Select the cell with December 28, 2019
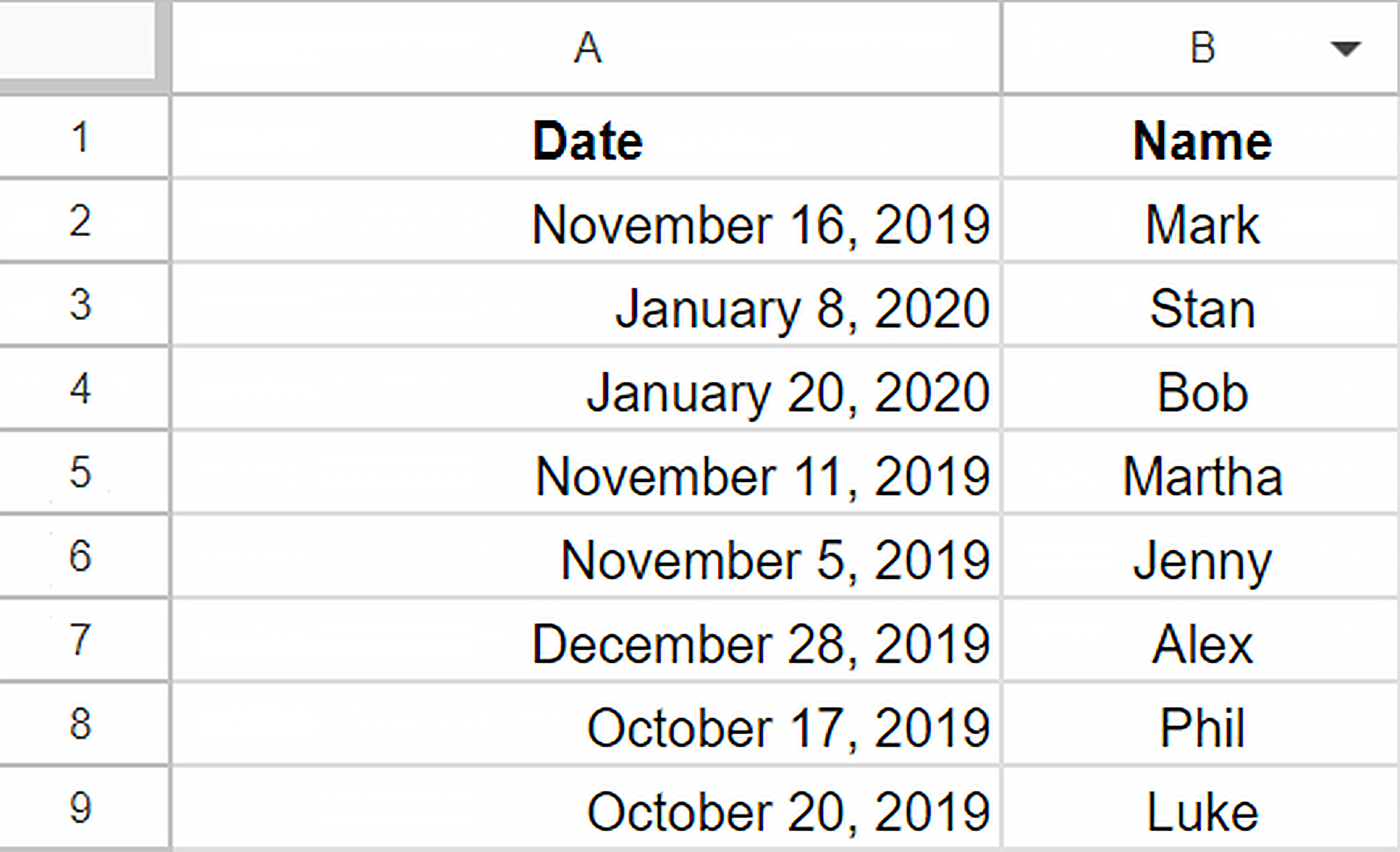This screenshot has height=852, width=1400. click(587, 639)
